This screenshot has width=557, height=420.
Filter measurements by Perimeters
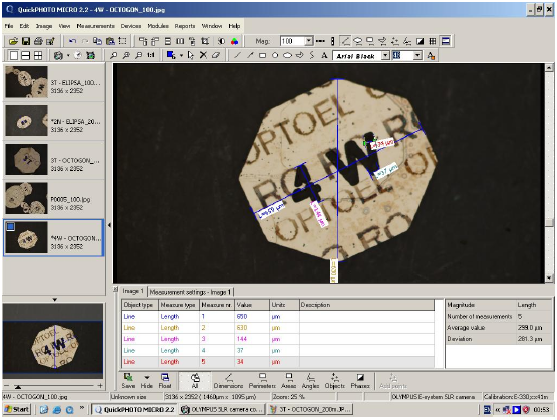click(x=262, y=381)
